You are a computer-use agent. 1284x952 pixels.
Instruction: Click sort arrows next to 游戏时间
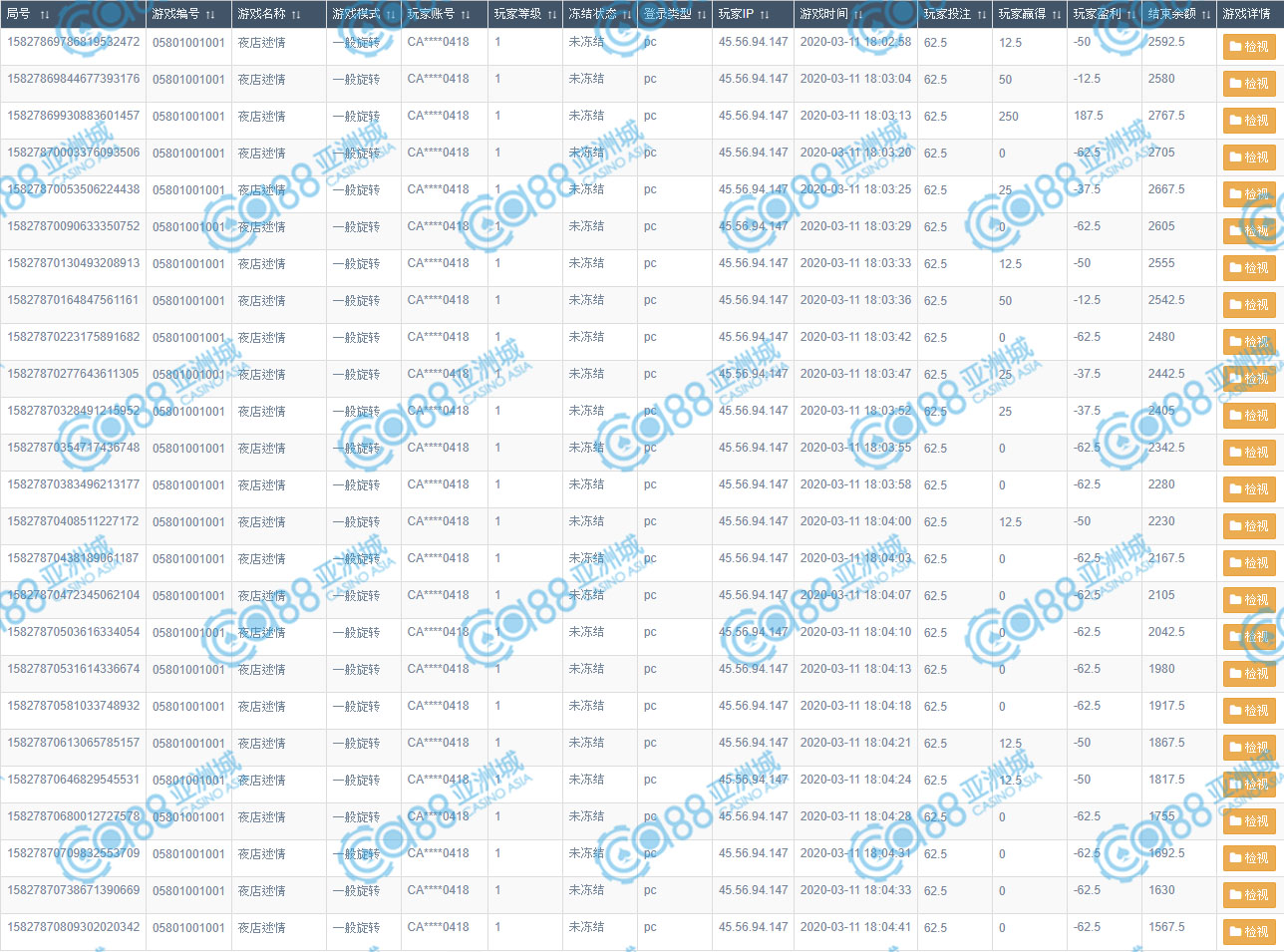click(858, 15)
